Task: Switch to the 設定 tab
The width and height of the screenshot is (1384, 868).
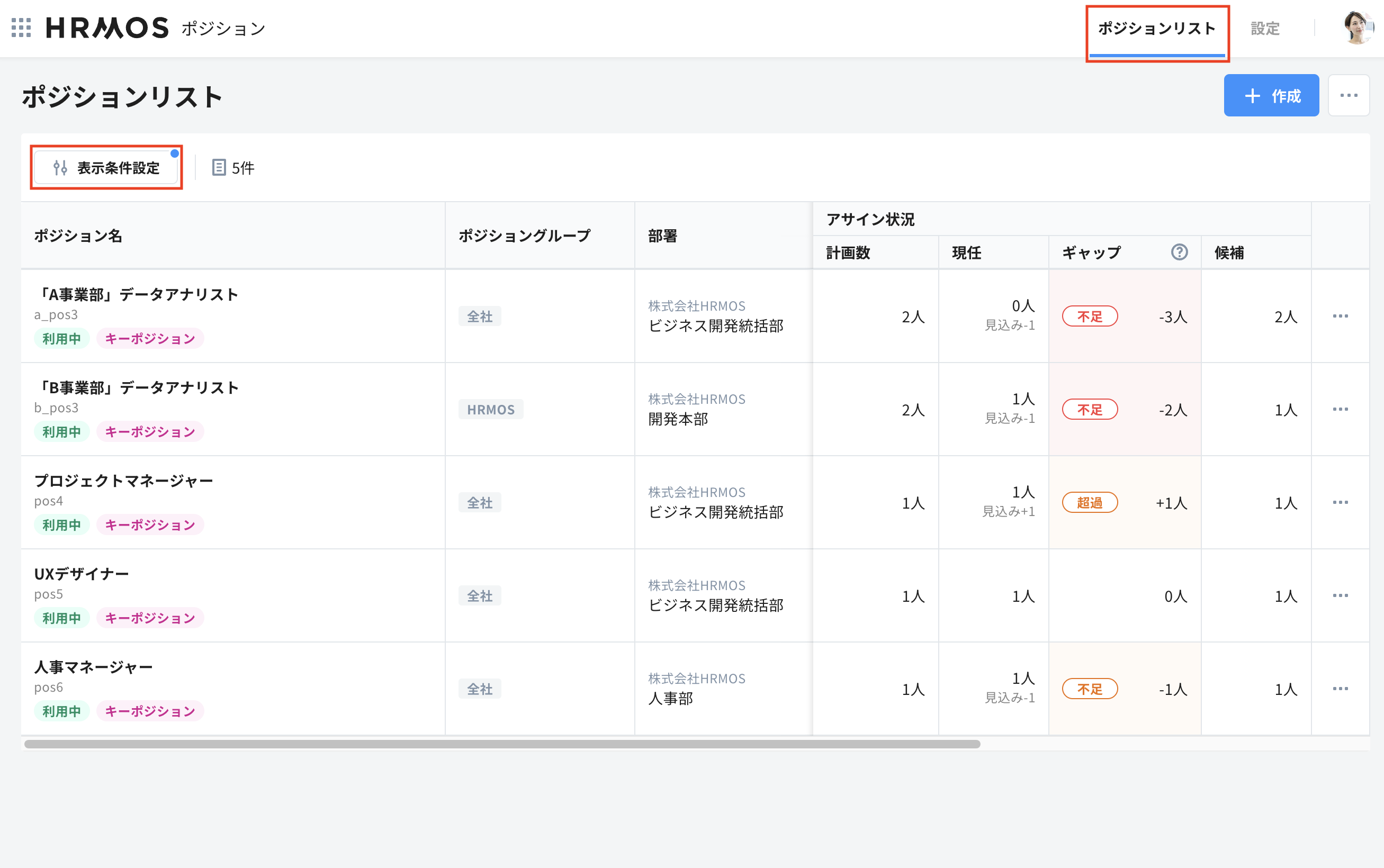Action: pyautogui.click(x=1266, y=28)
